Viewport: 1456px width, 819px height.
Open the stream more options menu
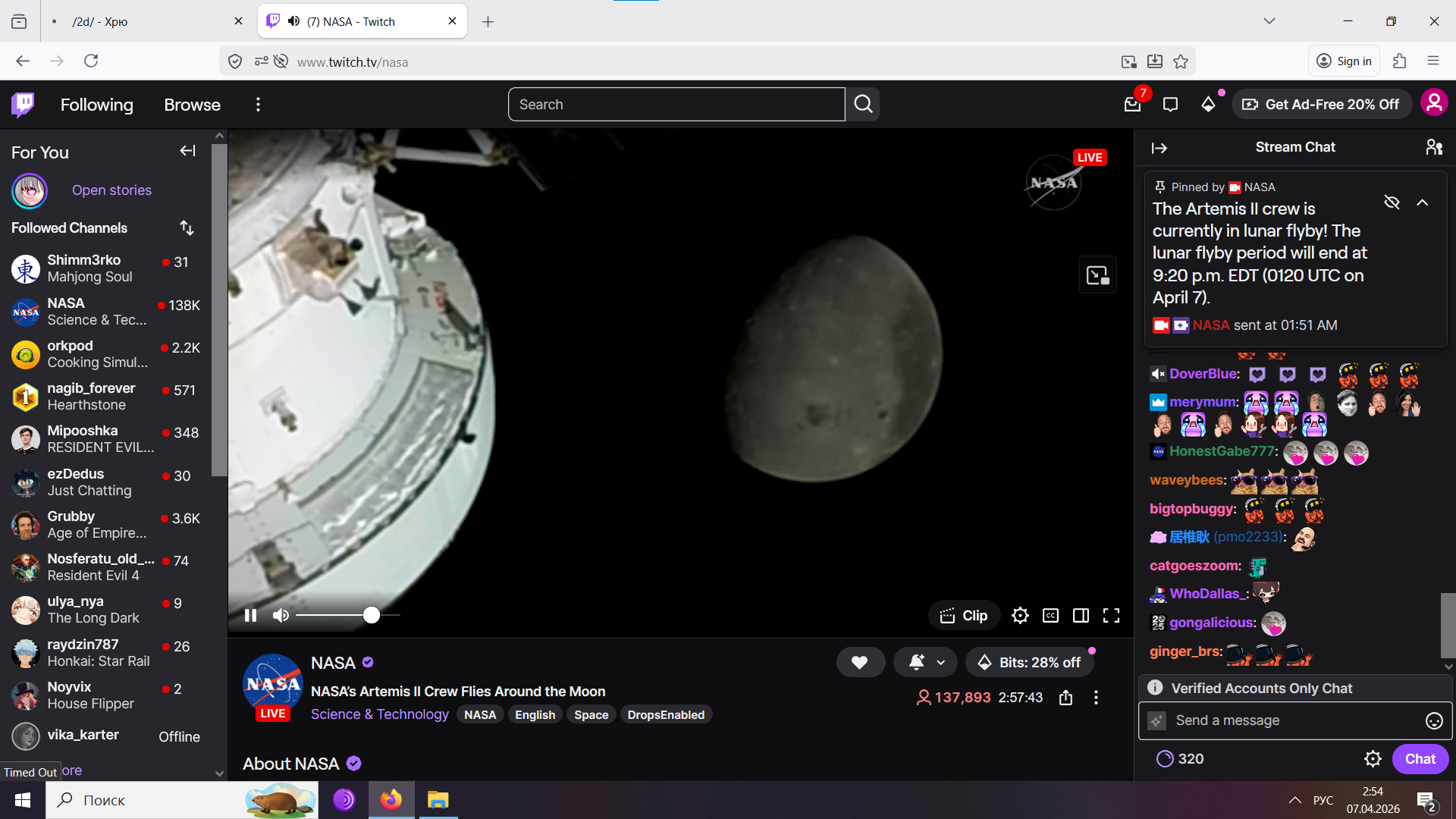[1096, 698]
